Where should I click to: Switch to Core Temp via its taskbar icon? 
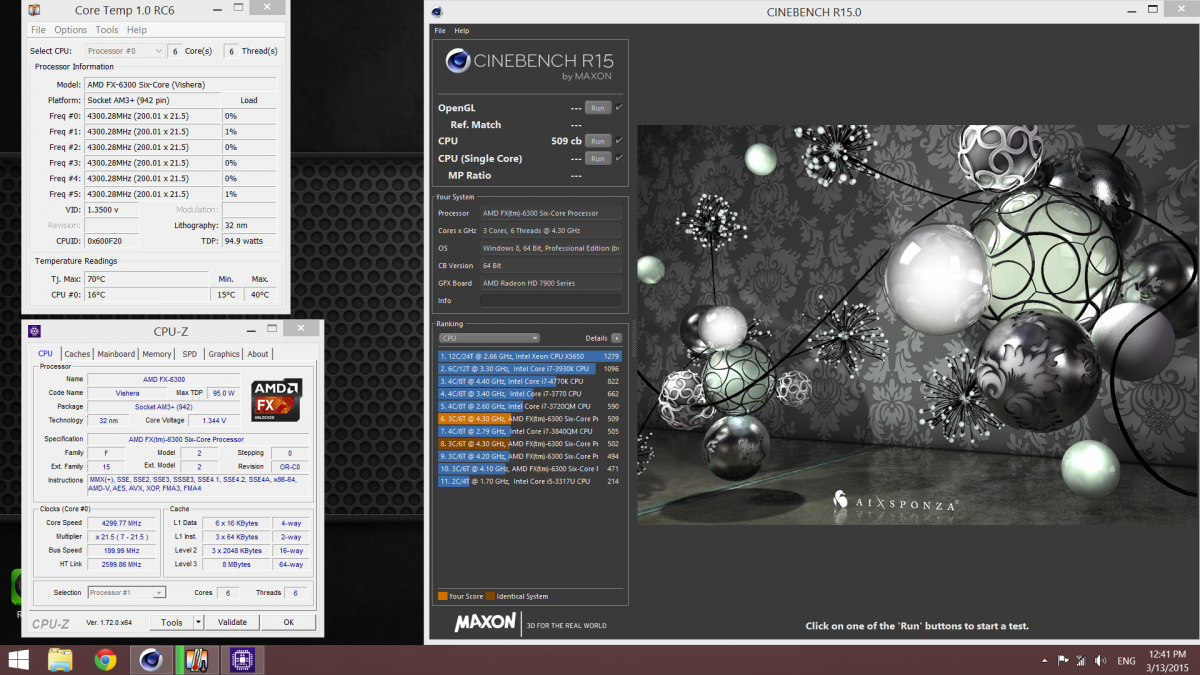tap(196, 659)
